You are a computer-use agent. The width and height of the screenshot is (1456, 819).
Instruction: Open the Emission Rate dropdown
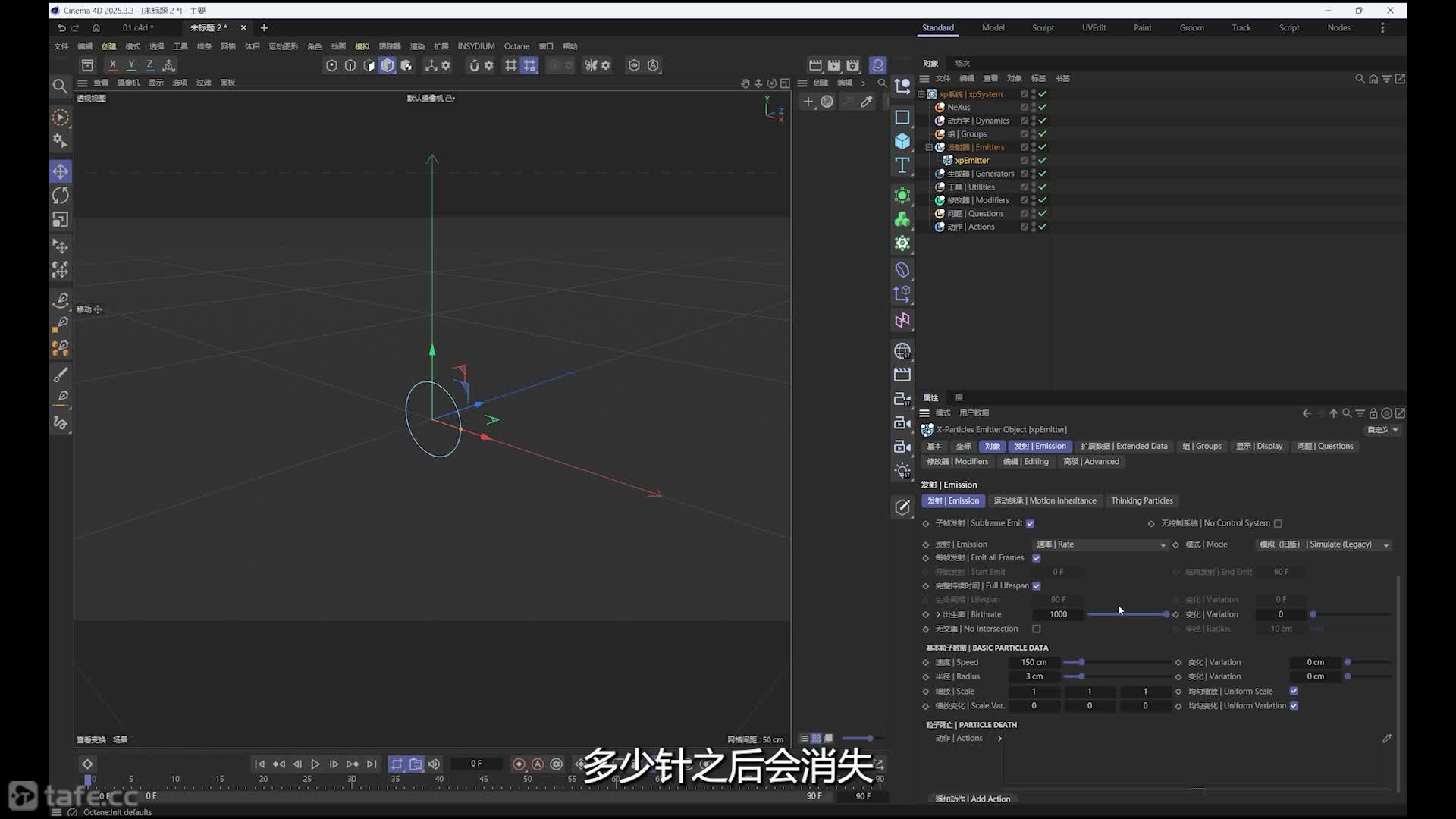click(x=1100, y=544)
